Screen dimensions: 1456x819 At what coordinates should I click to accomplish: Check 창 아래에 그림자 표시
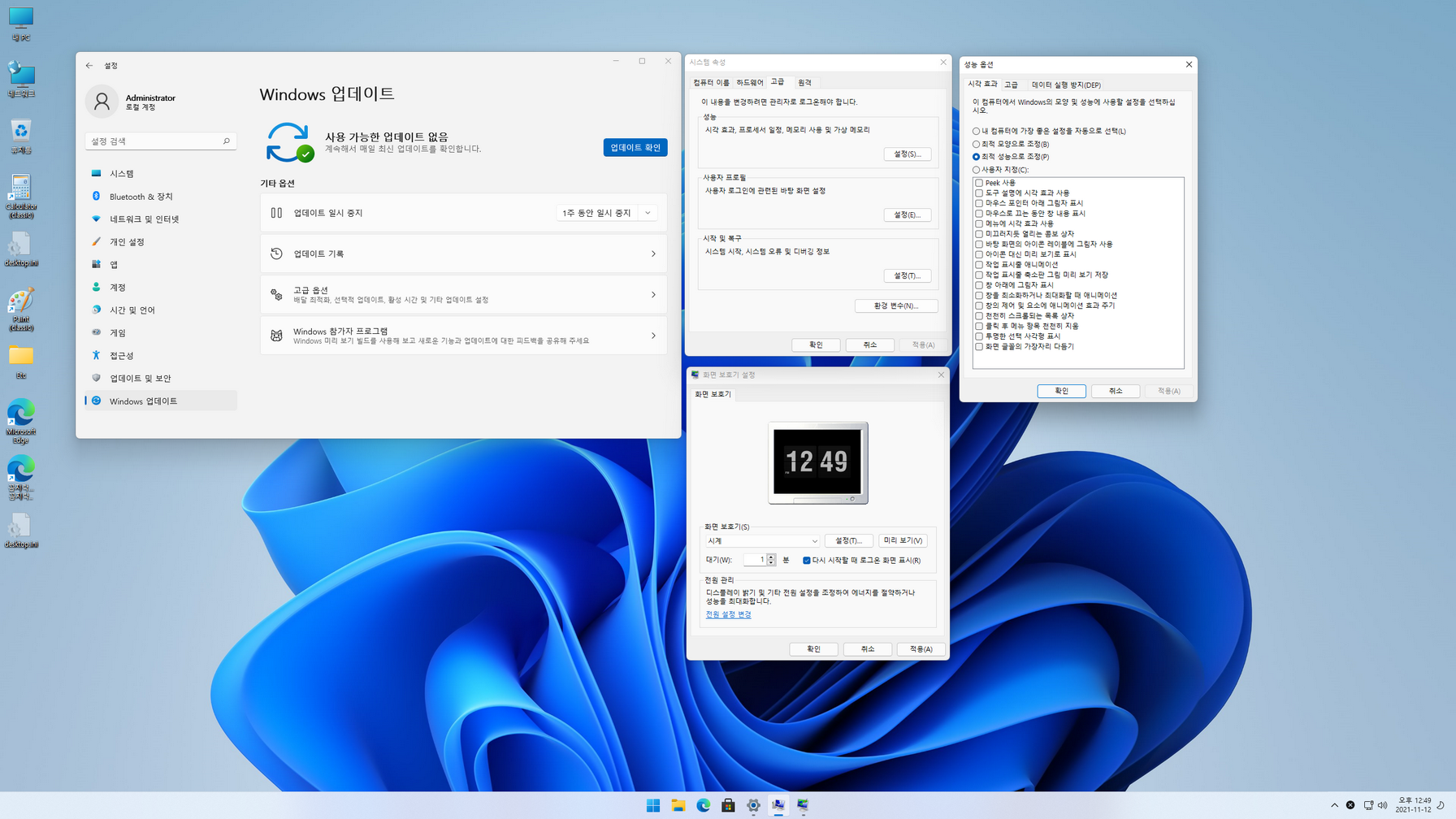pos(979,285)
